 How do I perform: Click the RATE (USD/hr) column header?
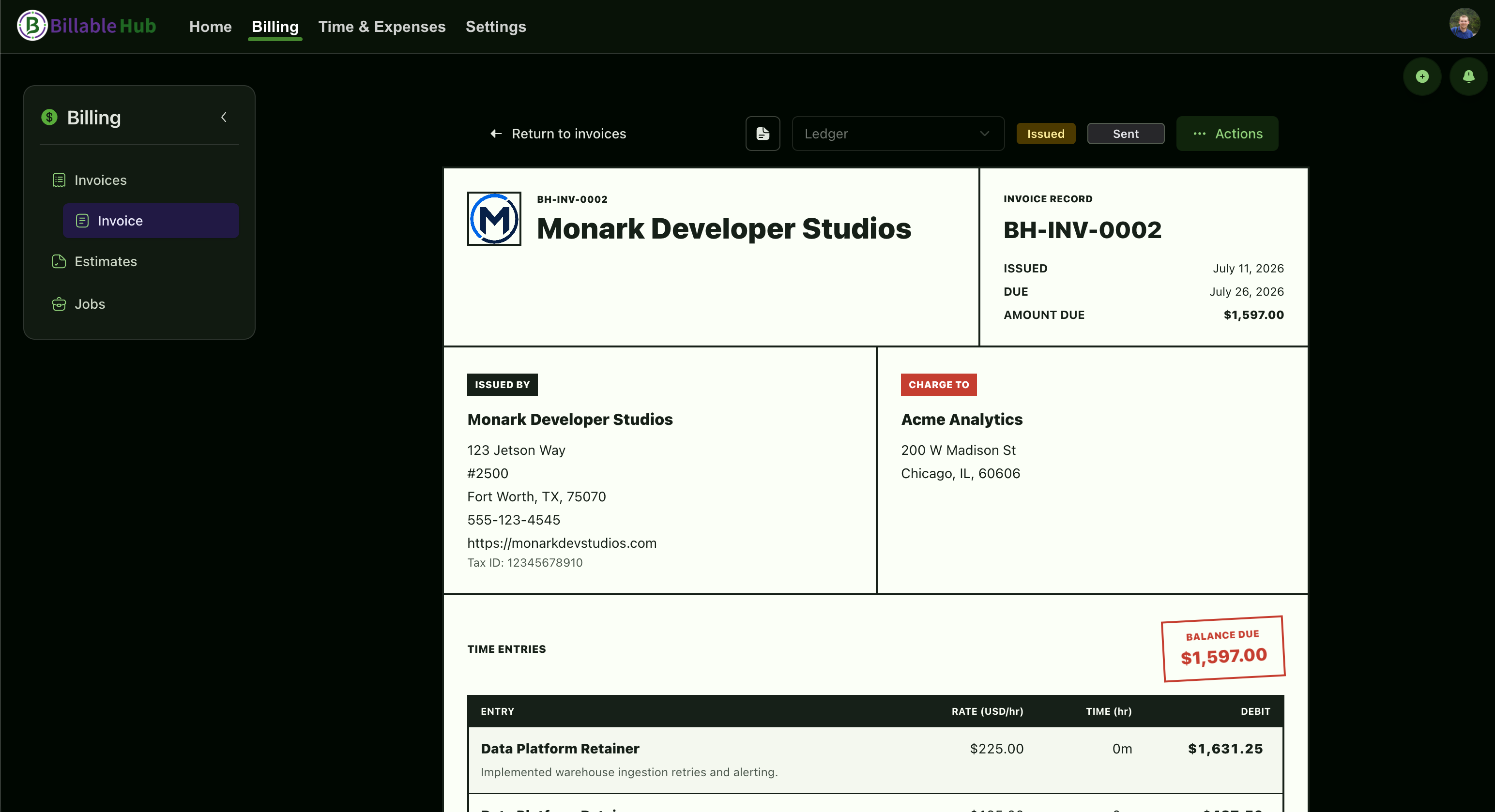pyautogui.click(x=987, y=712)
